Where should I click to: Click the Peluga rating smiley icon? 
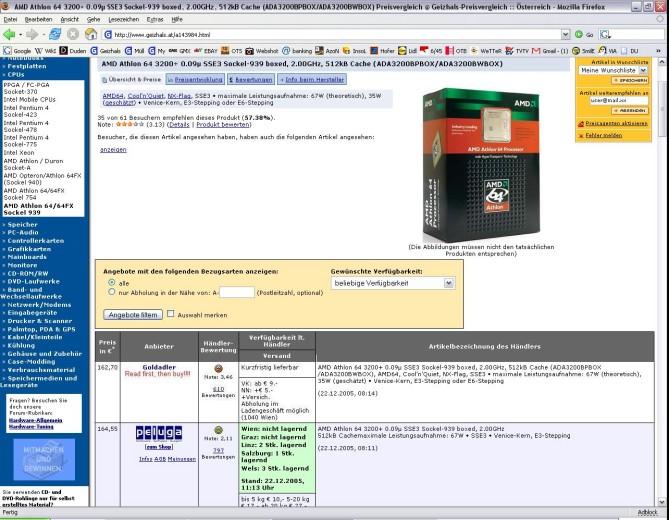218,430
